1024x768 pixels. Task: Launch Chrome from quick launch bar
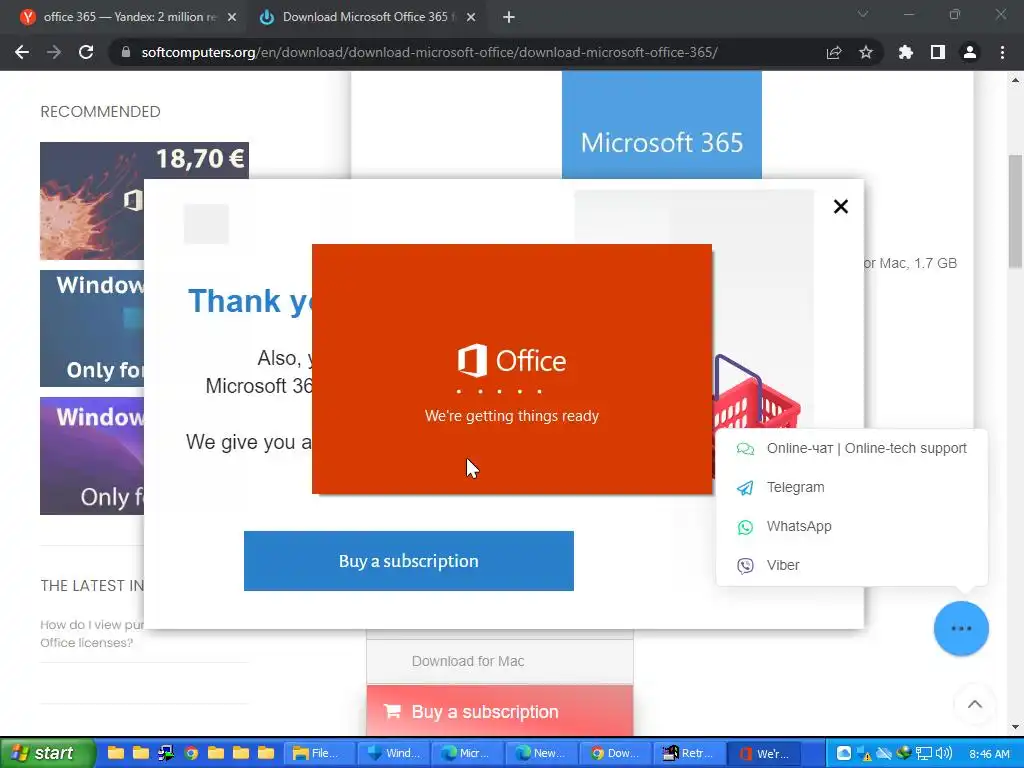click(x=191, y=753)
